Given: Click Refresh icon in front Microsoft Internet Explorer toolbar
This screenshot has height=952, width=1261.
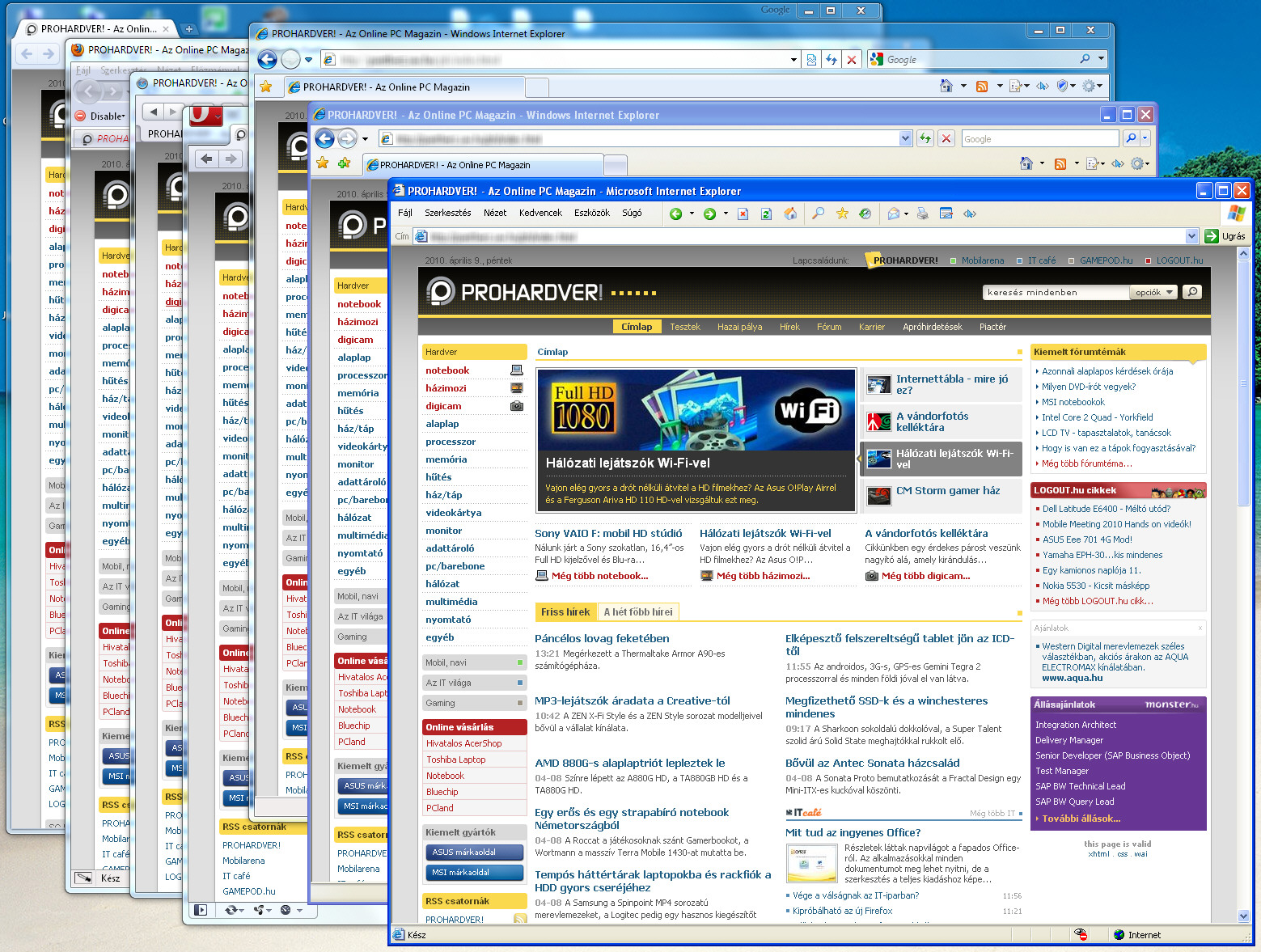Looking at the screenshot, I should [766, 214].
